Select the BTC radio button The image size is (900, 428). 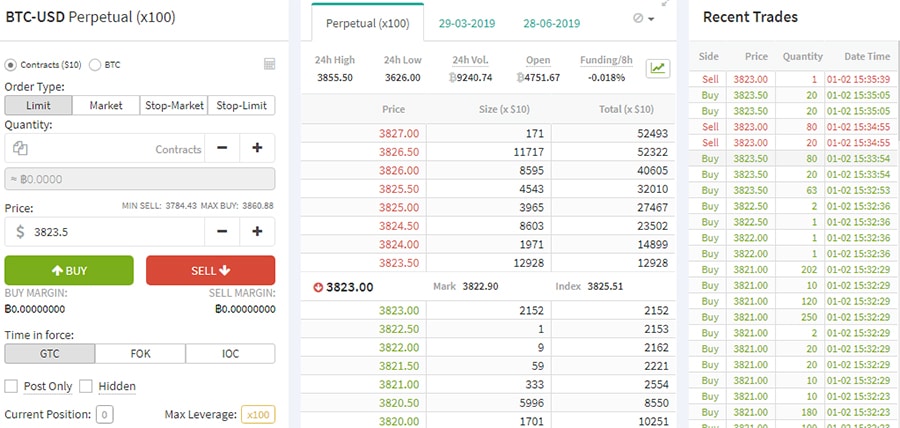click(95, 65)
